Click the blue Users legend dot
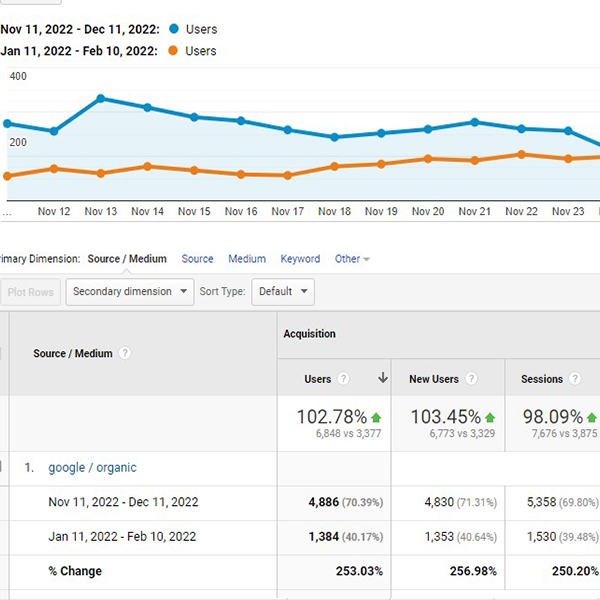 174,29
